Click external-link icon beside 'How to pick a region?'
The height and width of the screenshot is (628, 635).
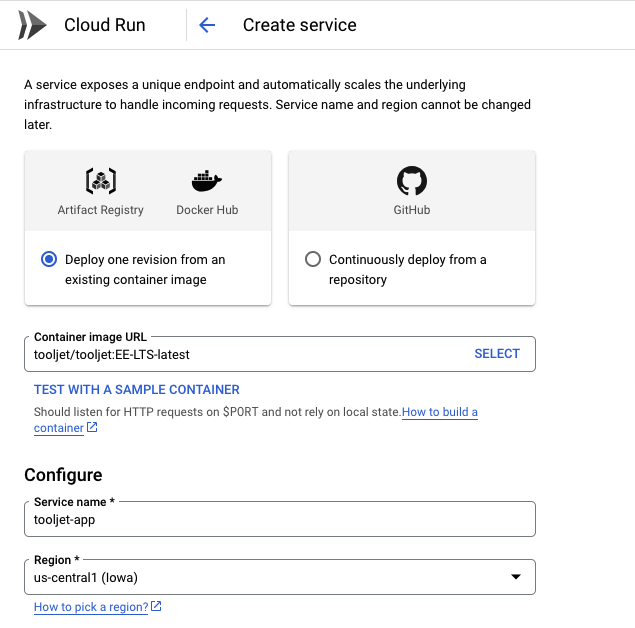point(156,607)
